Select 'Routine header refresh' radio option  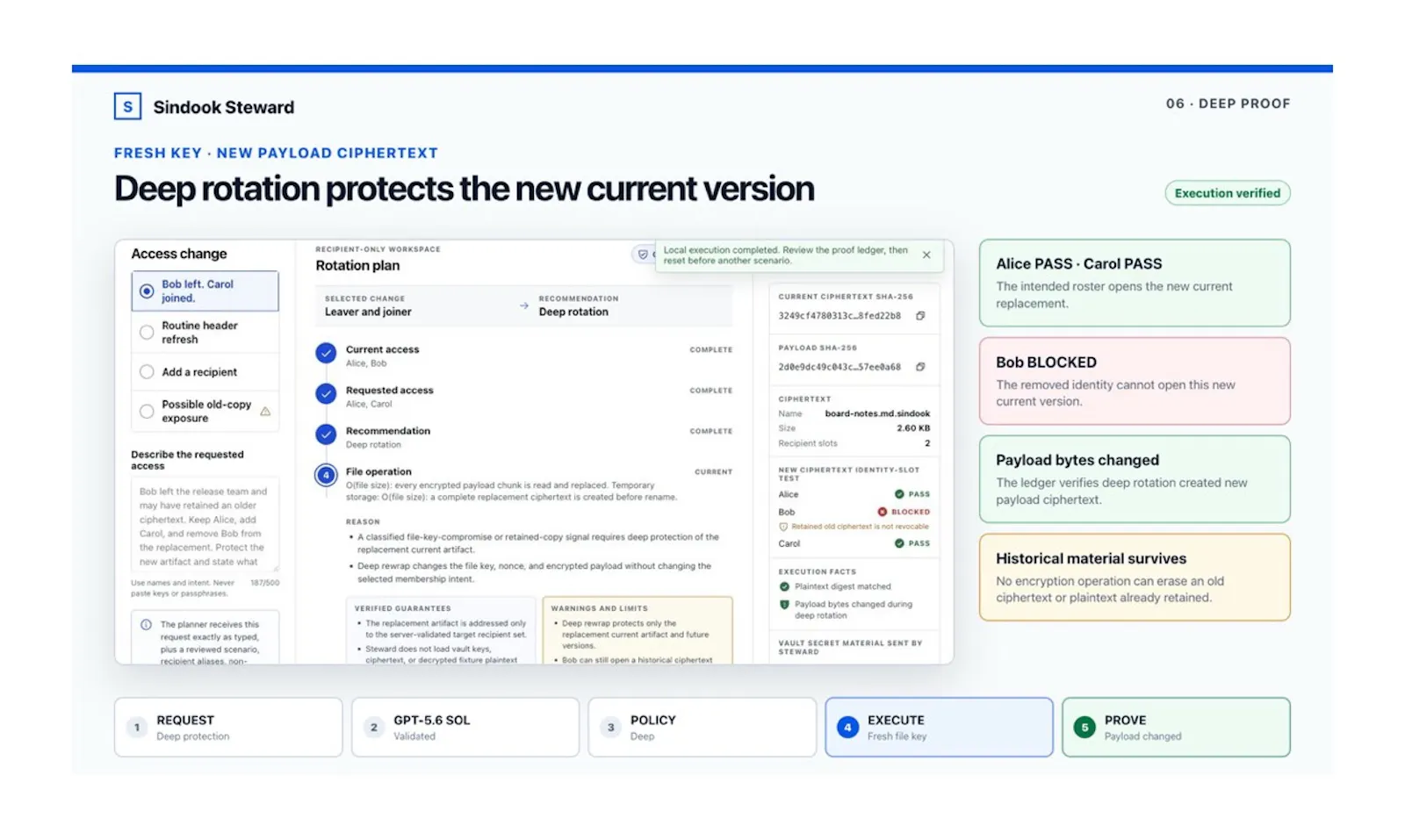(147, 333)
